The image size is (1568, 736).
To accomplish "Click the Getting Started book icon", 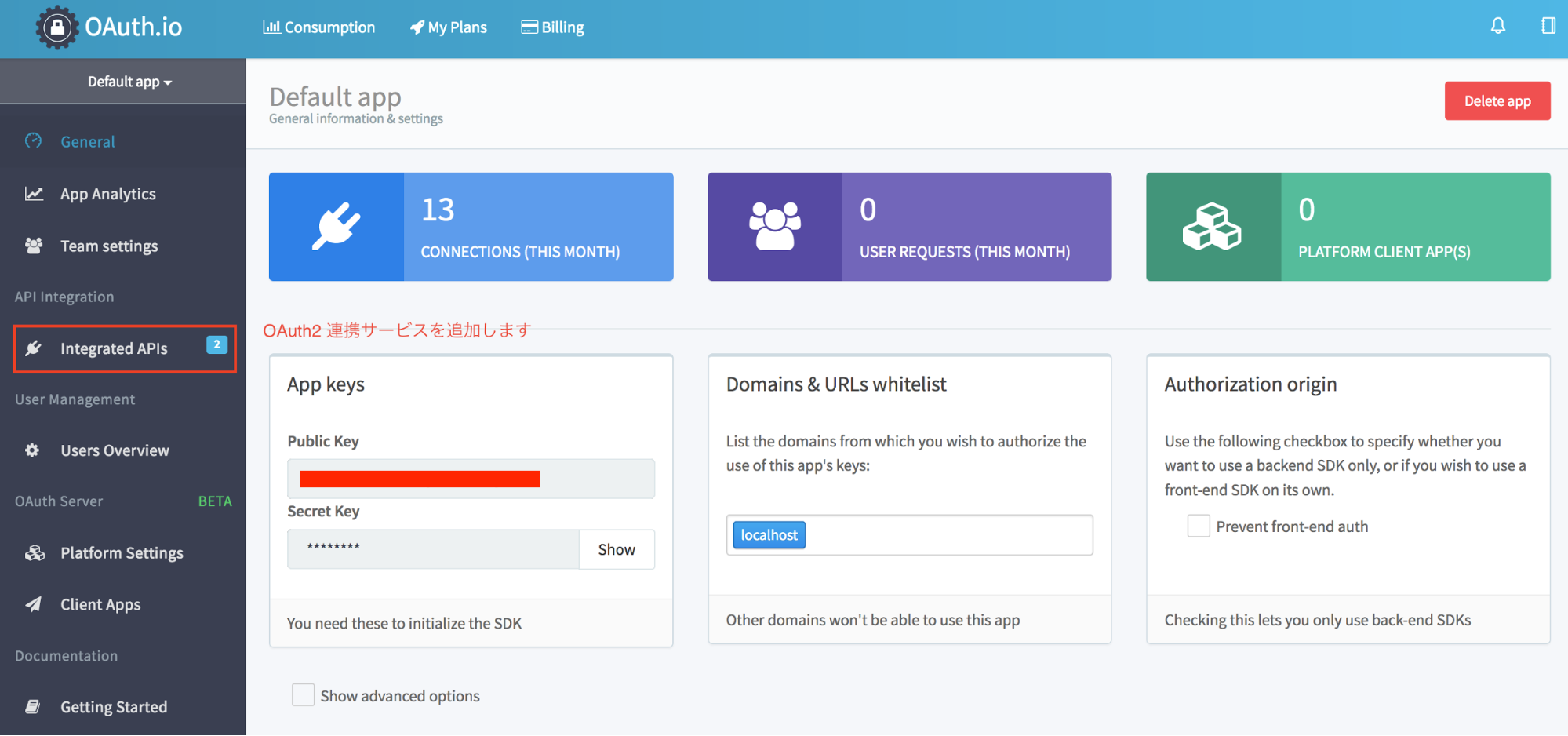I will [x=32, y=707].
